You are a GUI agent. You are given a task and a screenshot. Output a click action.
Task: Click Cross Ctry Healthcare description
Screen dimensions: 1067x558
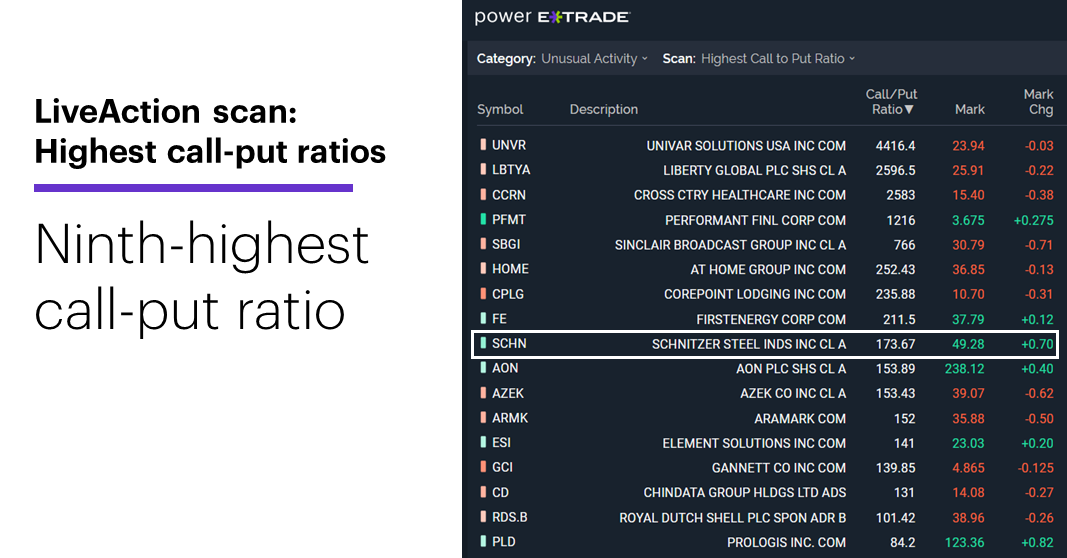[x=740, y=195]
